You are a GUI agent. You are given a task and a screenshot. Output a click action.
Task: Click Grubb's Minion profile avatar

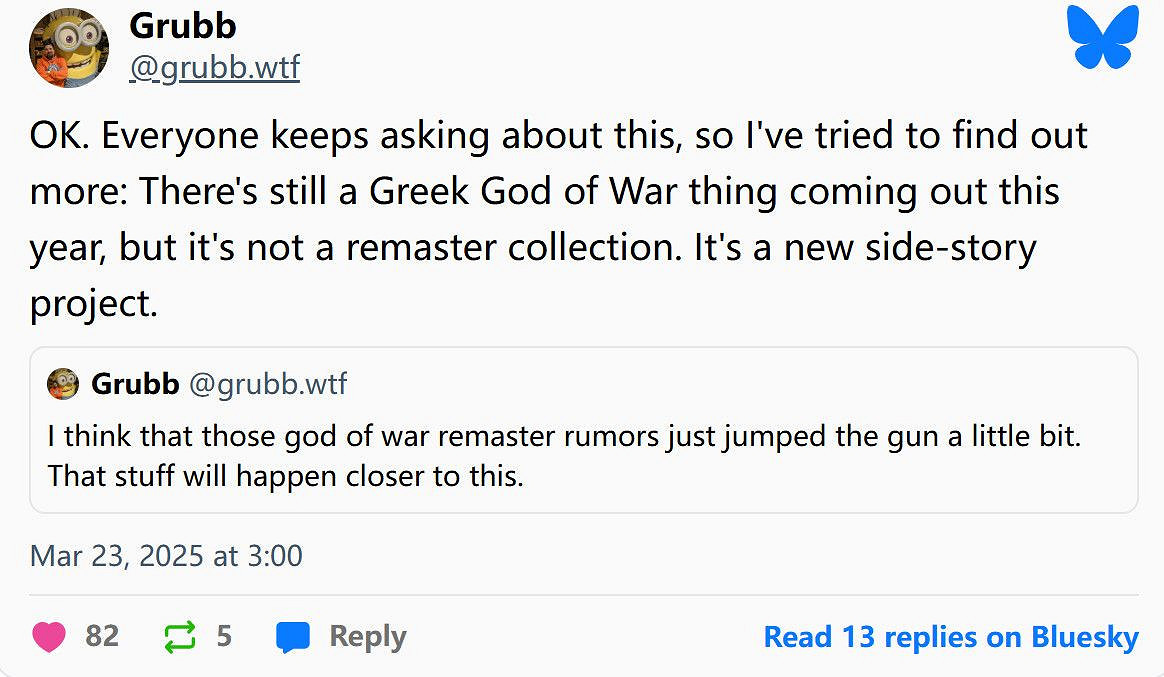pos(69,47)
